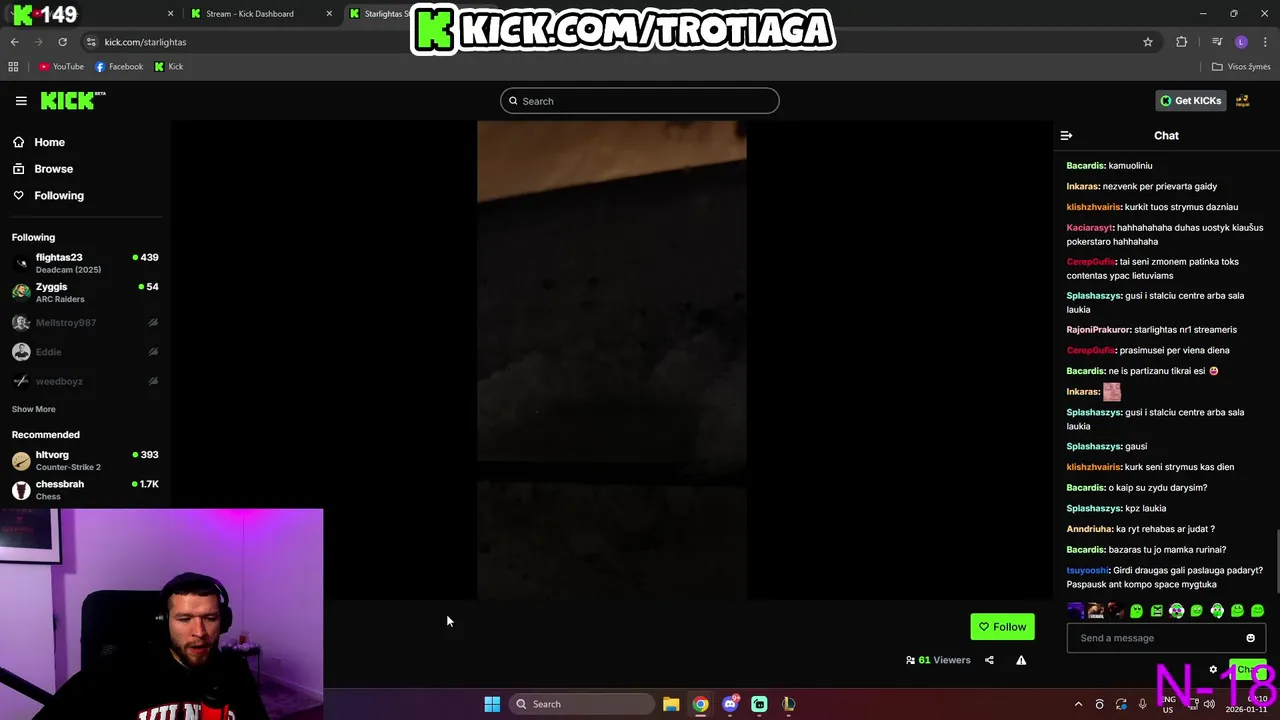Click the 61 Viewers count
This screenshot has width=1280, height=720.
tap(938, 660)
